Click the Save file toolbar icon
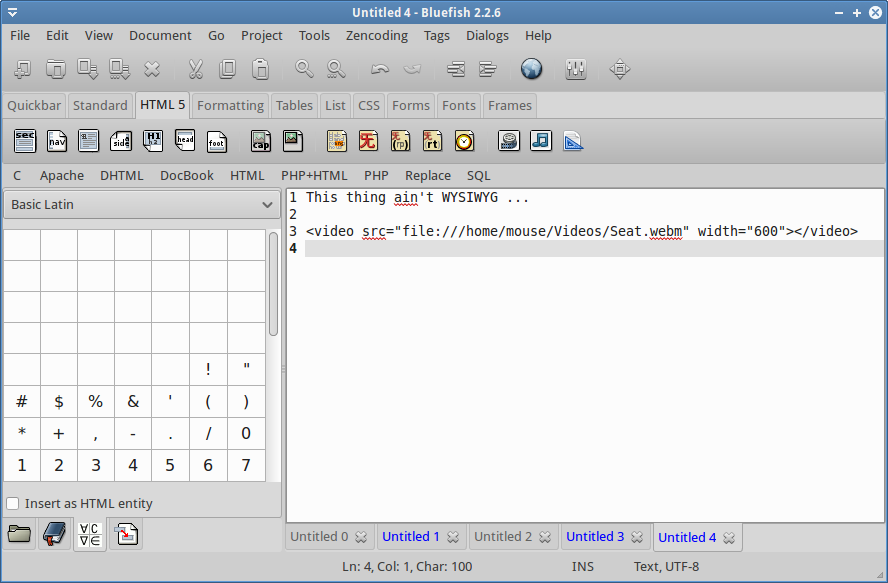The image size is (888, 583). click(x=88, y=69)
